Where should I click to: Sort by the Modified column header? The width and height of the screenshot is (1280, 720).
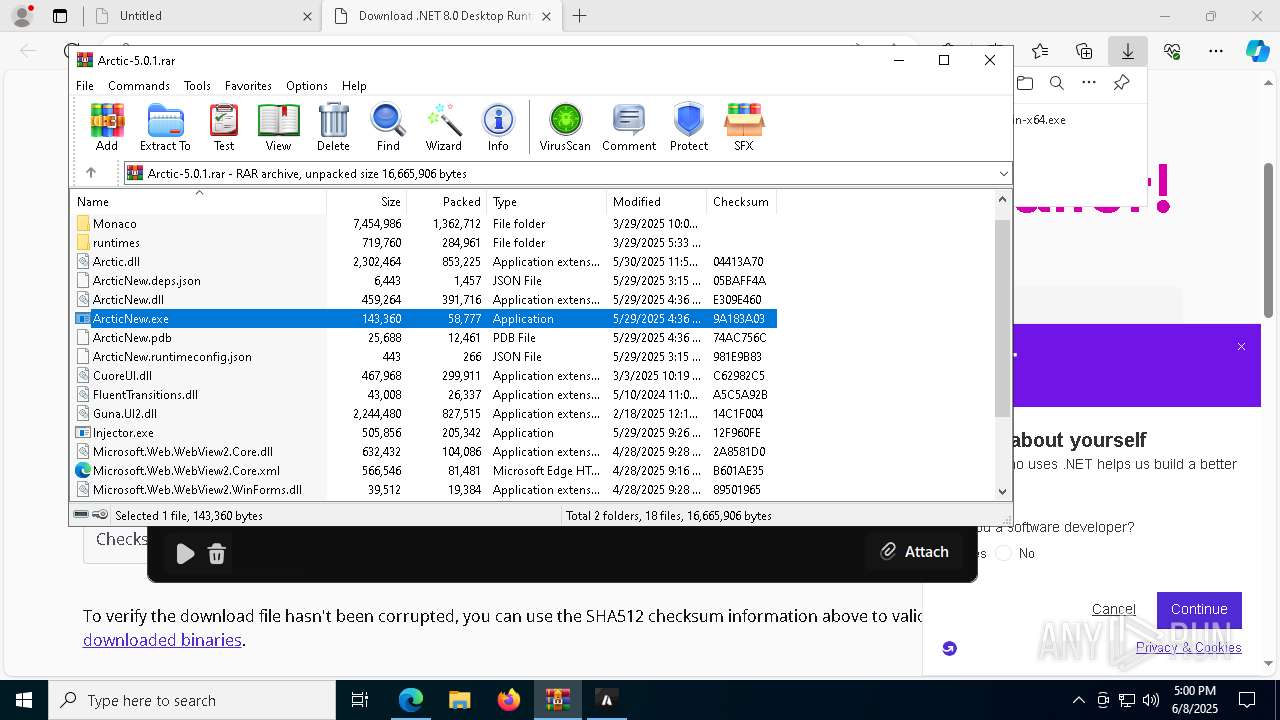point(656,202)
